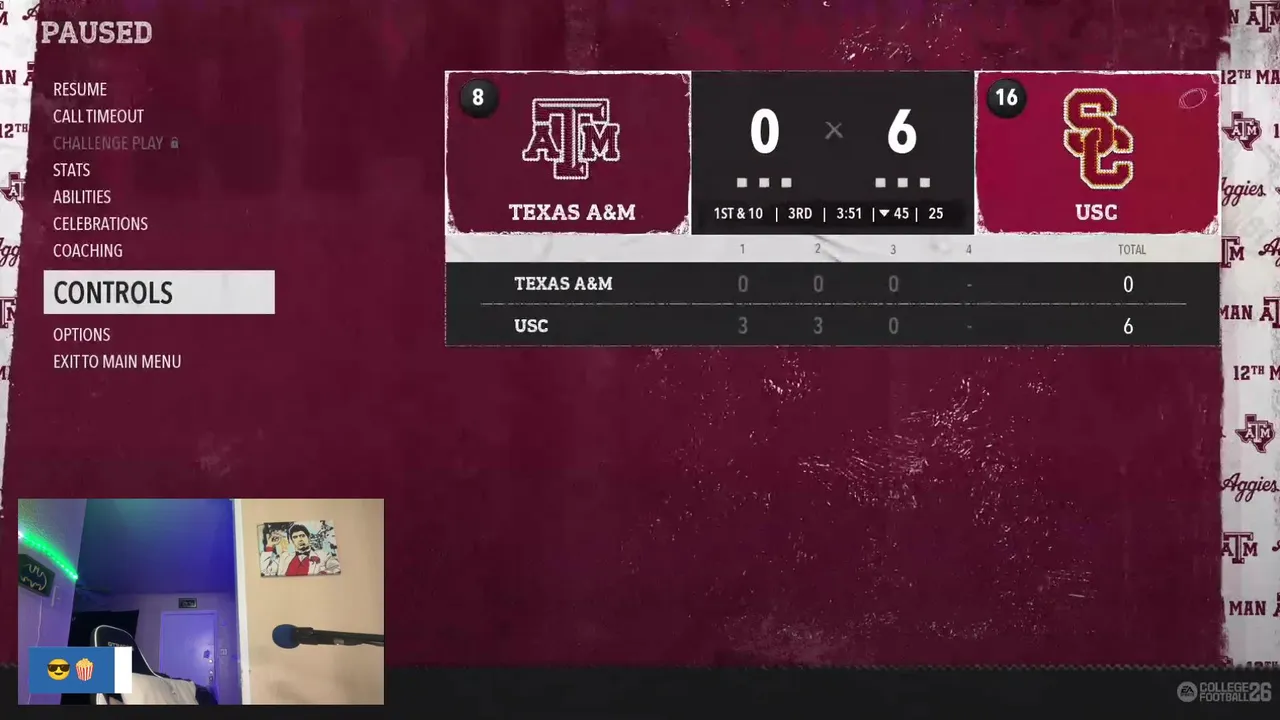
Task: Open the Stats menu item
Action: pyautogui.click(x=71, y=170)
